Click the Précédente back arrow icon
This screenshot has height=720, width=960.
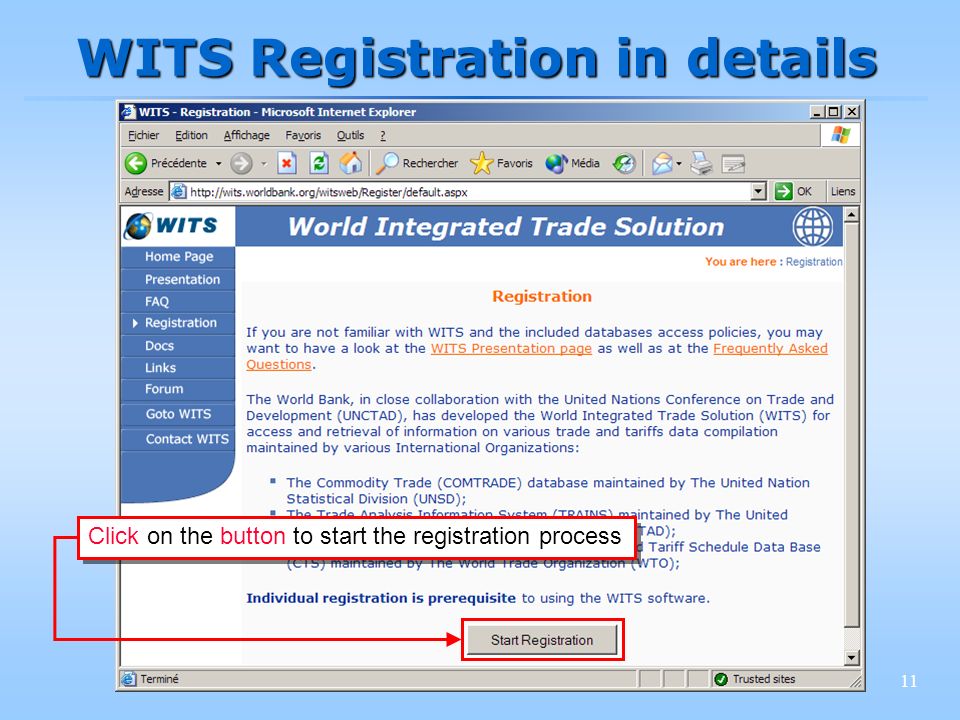135,163
